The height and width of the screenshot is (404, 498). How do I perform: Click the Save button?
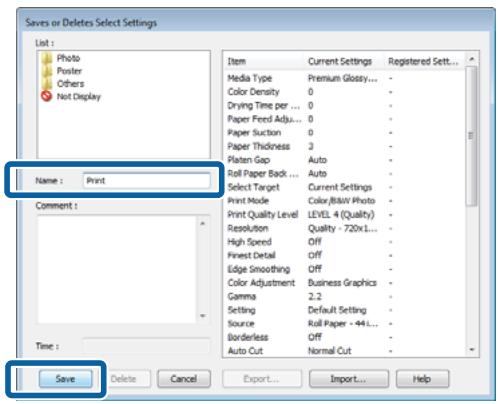click(65, 379)
